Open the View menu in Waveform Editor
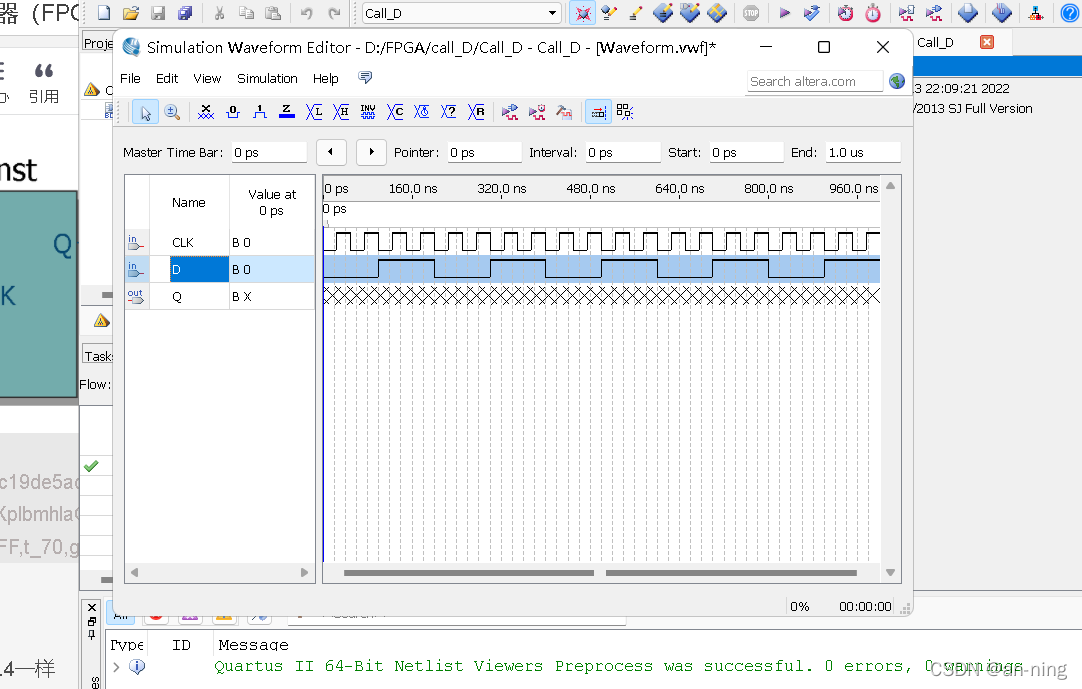The height and width of the screenshot is (689, 1082). click(207, 79)
